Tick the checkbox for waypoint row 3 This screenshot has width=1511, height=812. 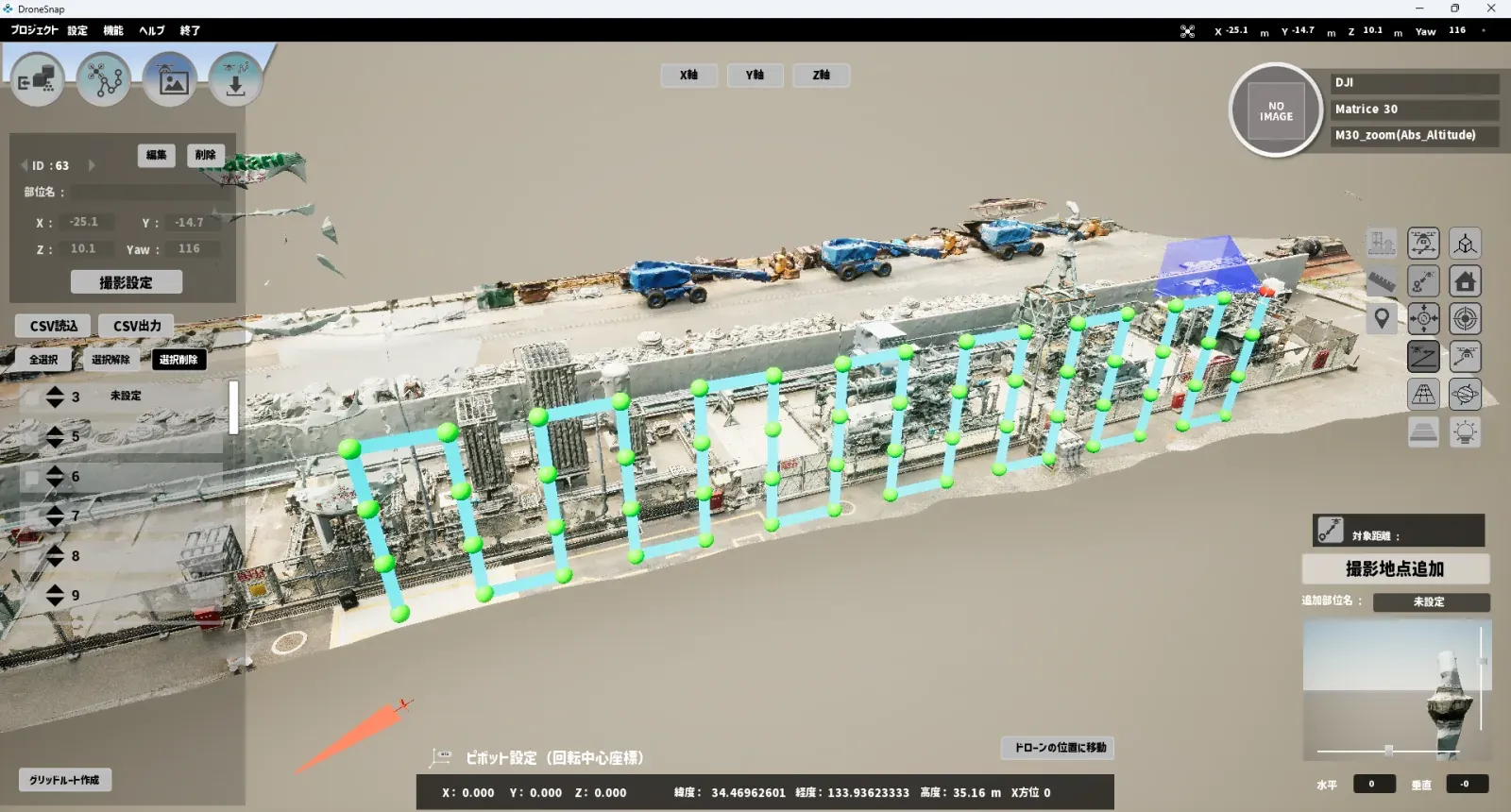coord(32,398)
